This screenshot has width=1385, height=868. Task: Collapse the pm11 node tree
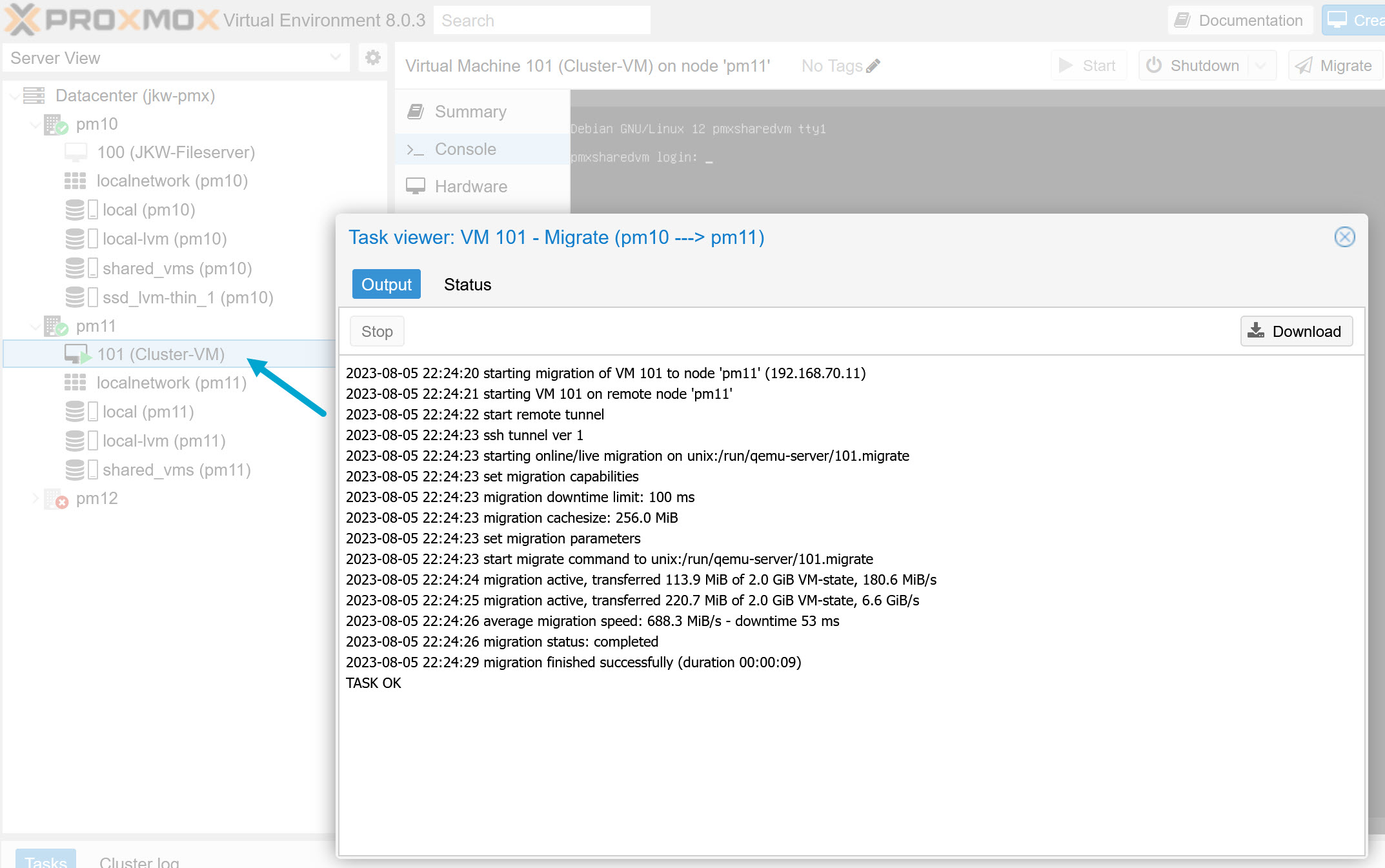35,326
